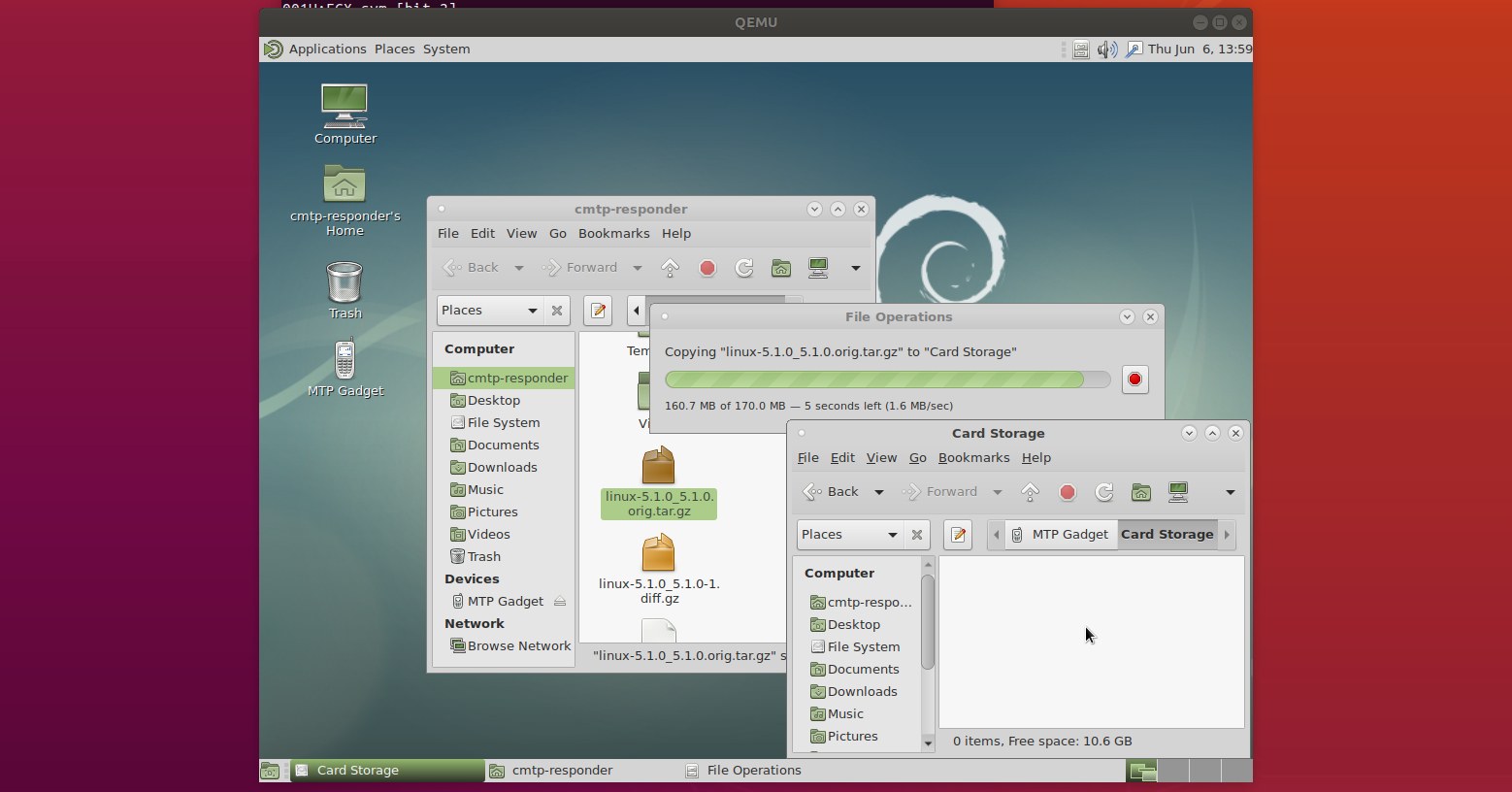Open the Trash desktop icon
1512x792 pixels.
(345, 290)
